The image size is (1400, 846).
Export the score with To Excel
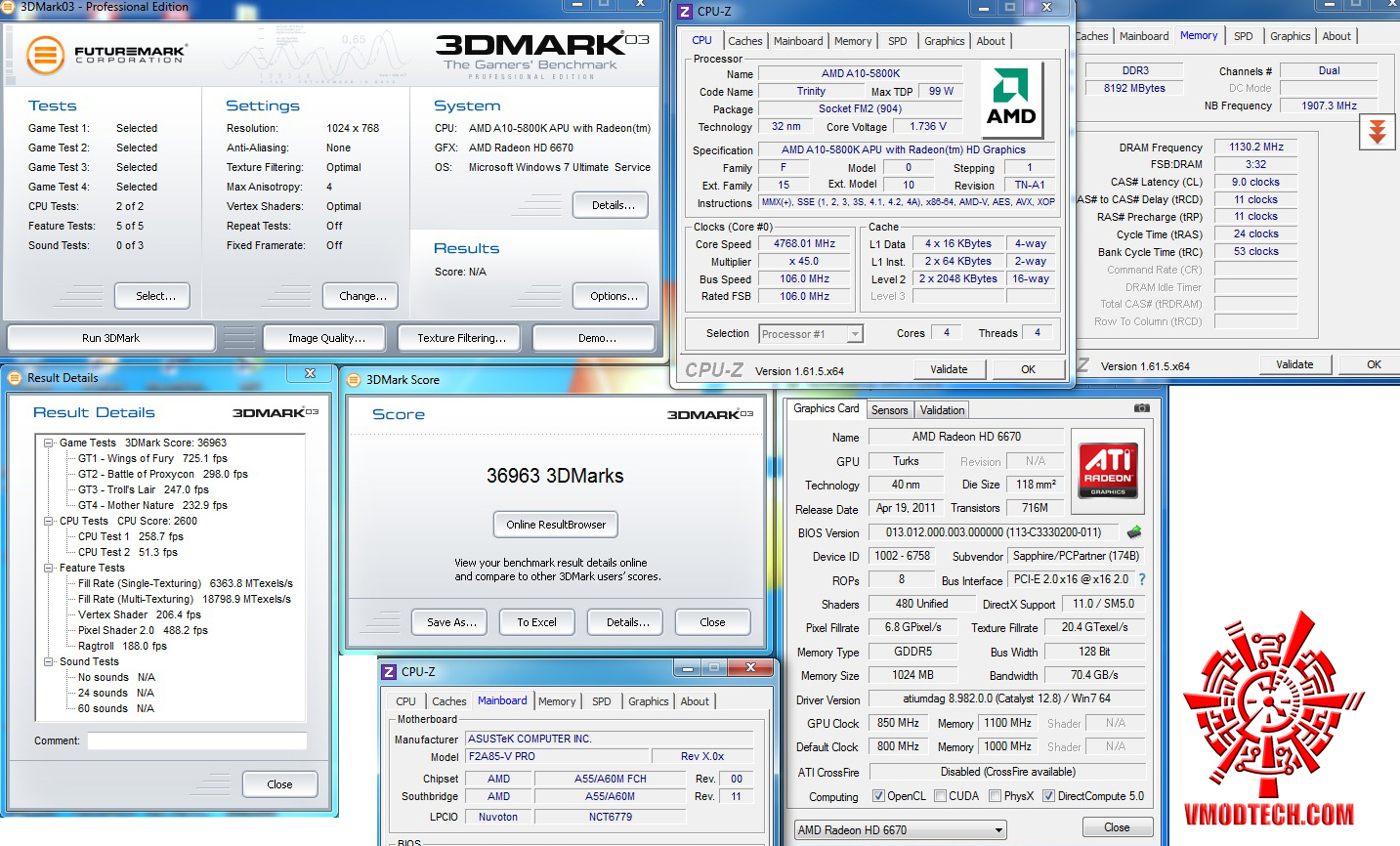click(536, 622)
